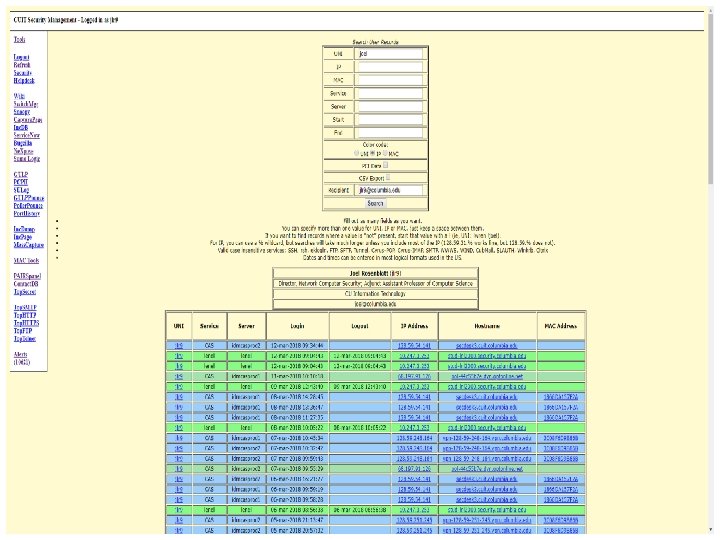
Task: Open the PollerPounce link
Action: tap(28, 205)
